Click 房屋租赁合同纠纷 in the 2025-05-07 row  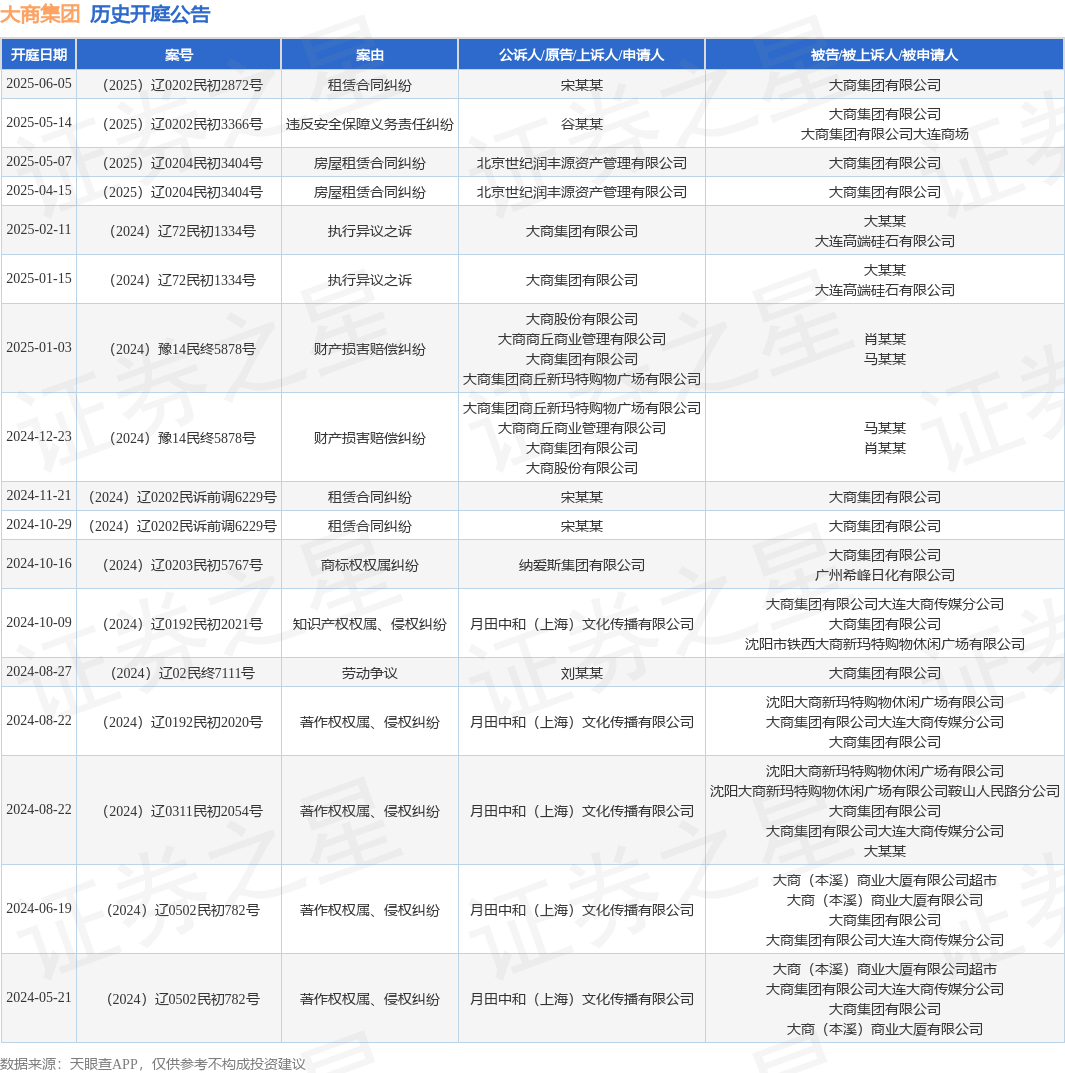click(x=370, y=164)
